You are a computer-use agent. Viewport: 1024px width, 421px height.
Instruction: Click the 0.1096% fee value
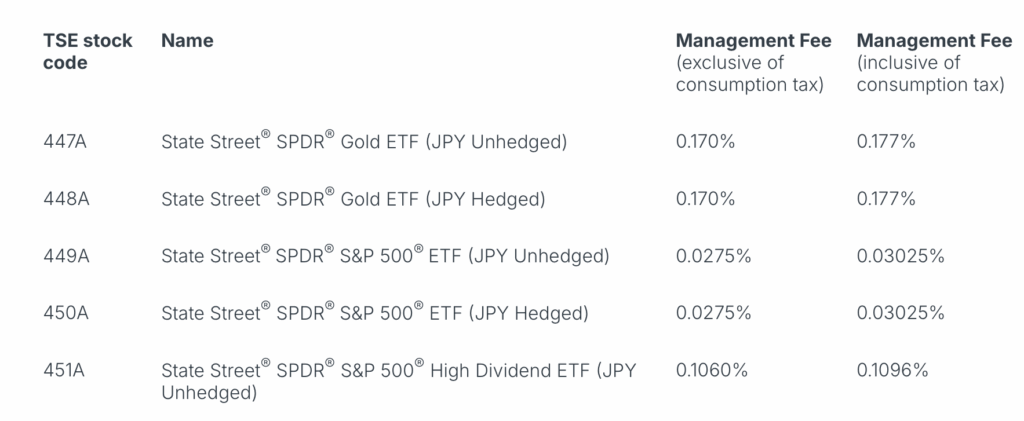(x=892, y=370)
